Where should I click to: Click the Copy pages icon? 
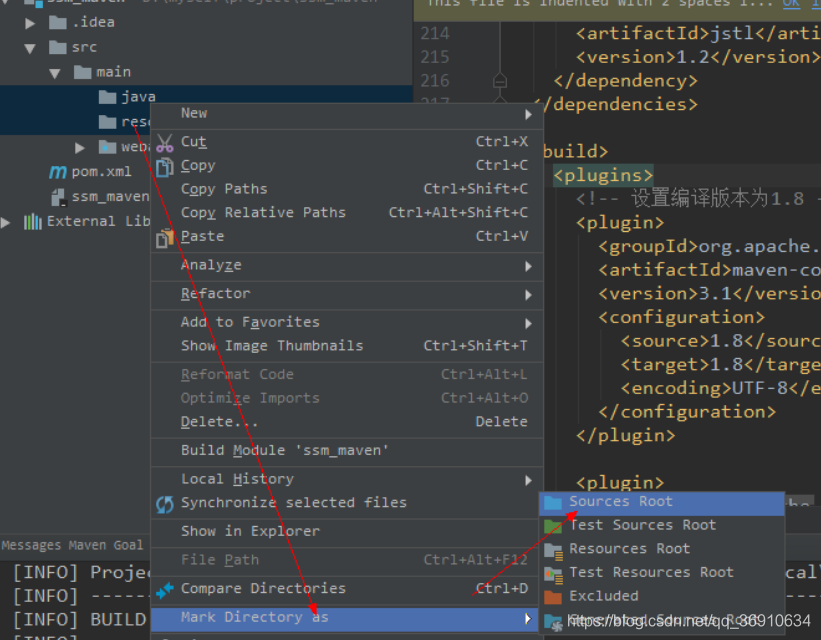pyautogui.click(x=164, y=167)
